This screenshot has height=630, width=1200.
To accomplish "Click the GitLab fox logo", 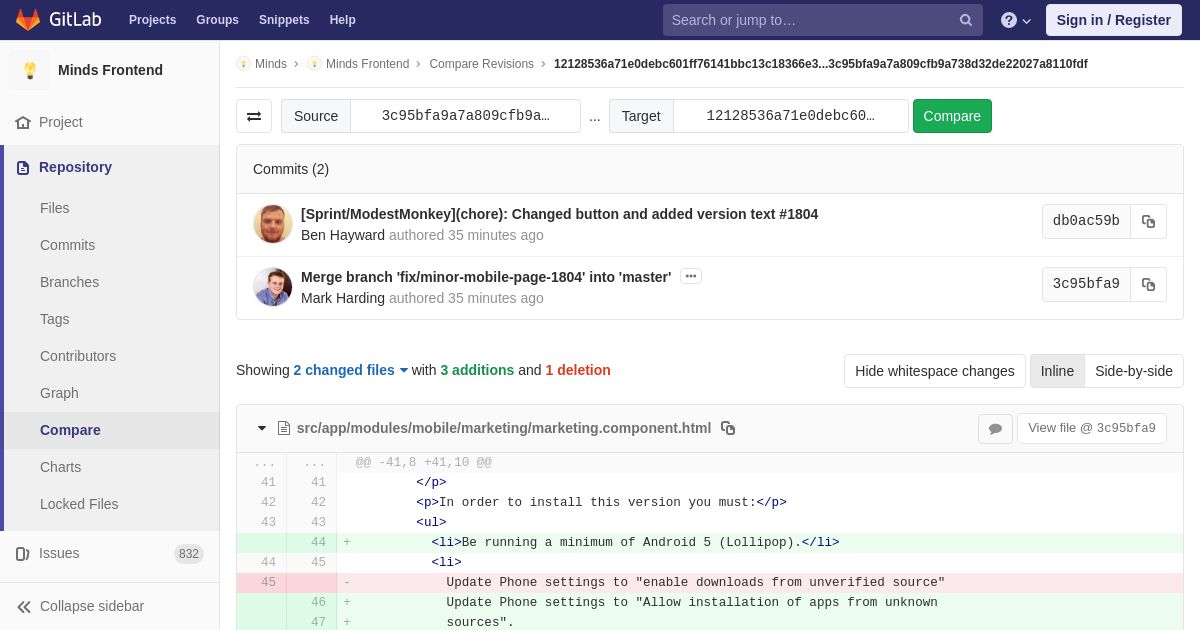I will [28, 20].
